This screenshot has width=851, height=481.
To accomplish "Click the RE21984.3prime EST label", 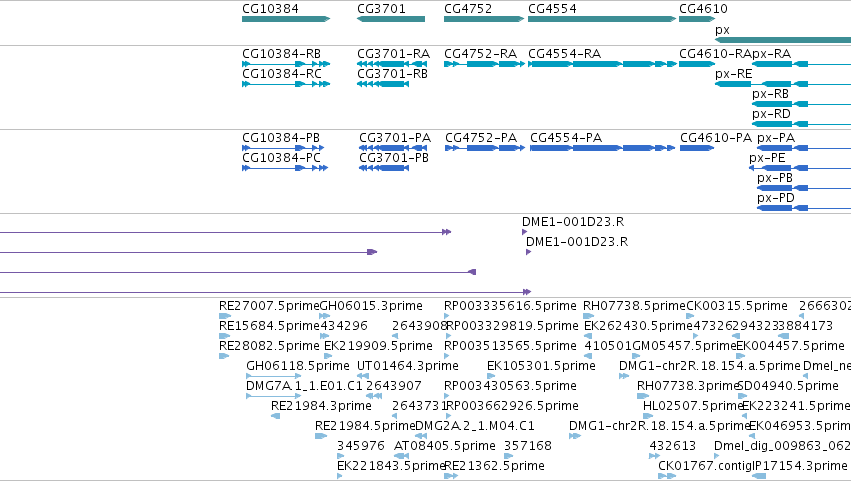I will click(x=321, y=407).
